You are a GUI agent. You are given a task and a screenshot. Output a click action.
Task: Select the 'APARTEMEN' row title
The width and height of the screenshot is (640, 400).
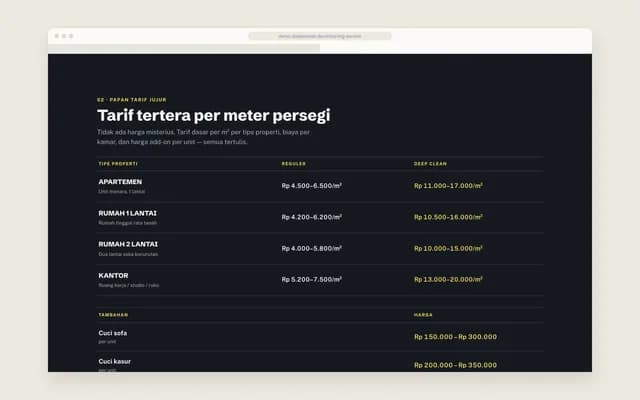120,182
